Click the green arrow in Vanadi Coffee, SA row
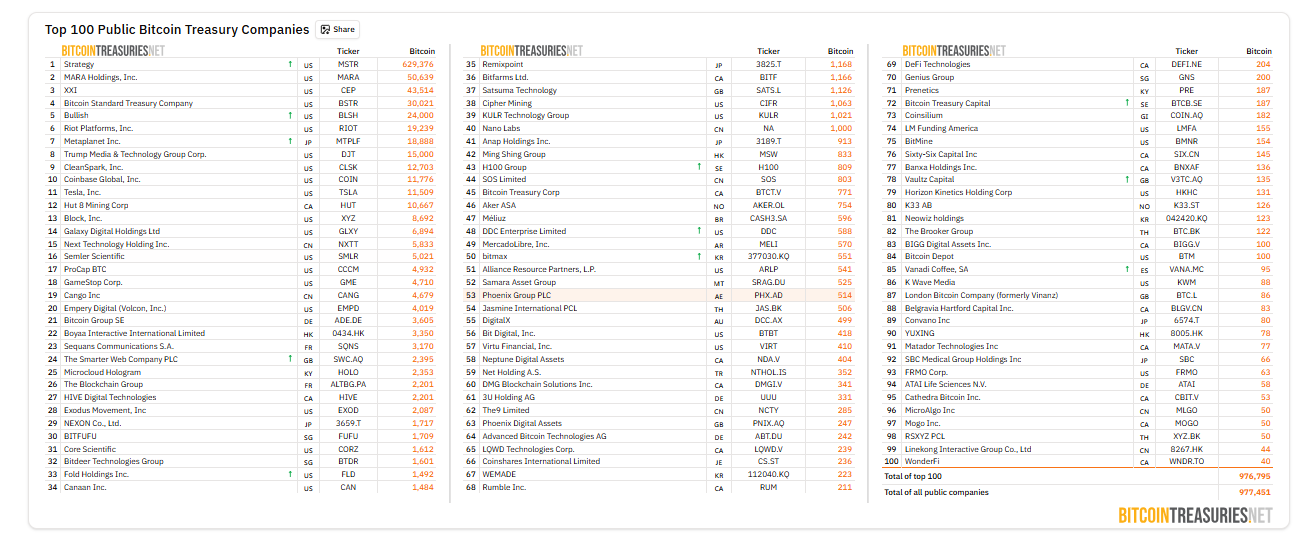Screen dimensions: 1315x535 click(1127, 269)
